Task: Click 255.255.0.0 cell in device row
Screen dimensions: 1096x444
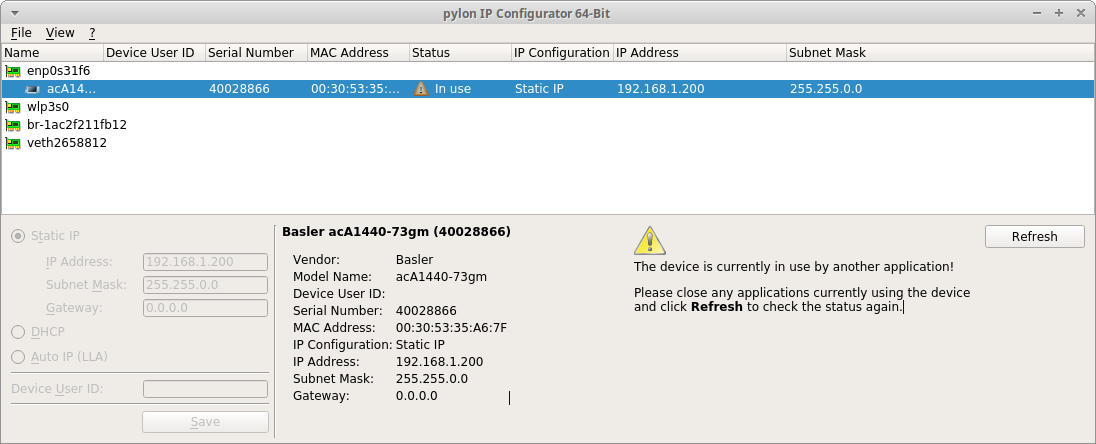Action: click(825, 89)
